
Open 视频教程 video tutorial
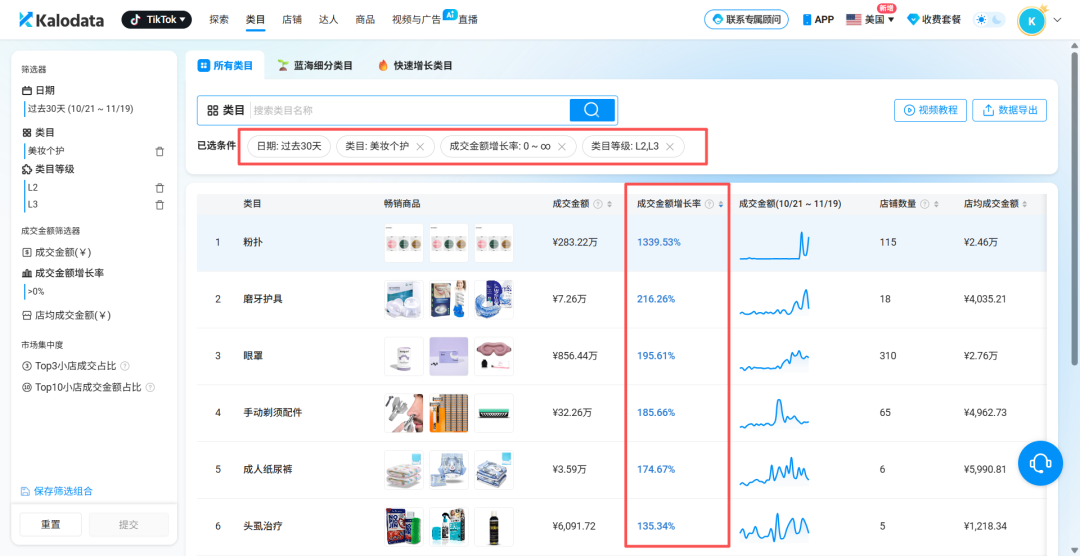(x=931, y=110)
